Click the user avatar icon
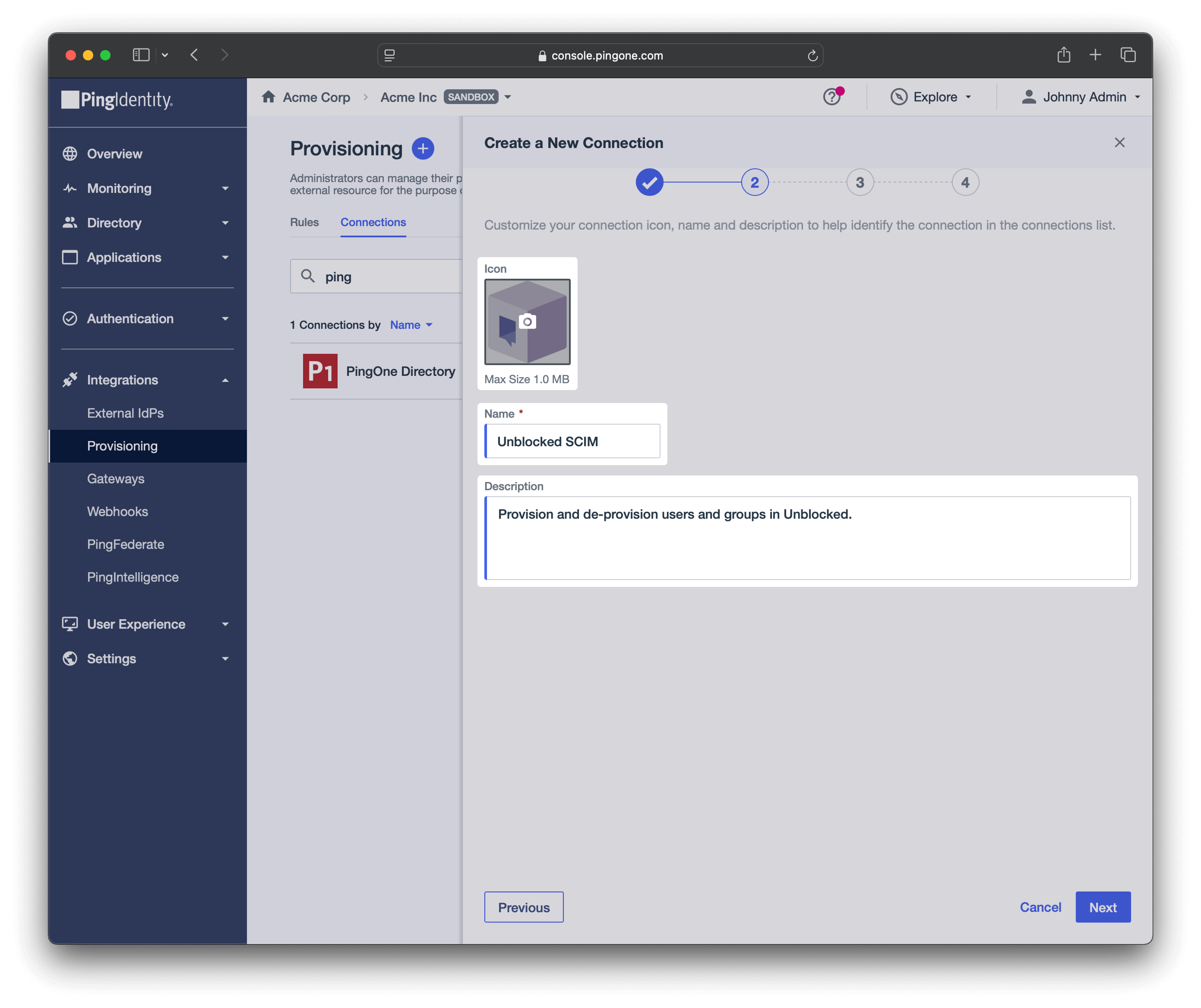The image size is (1201, 1008). (x=1028, y=97)
